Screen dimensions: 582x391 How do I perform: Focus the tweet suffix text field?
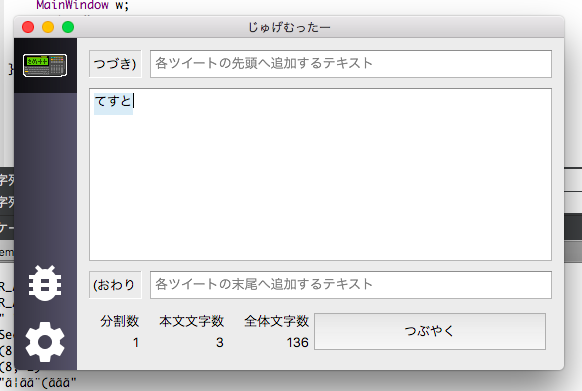[351, 285]
